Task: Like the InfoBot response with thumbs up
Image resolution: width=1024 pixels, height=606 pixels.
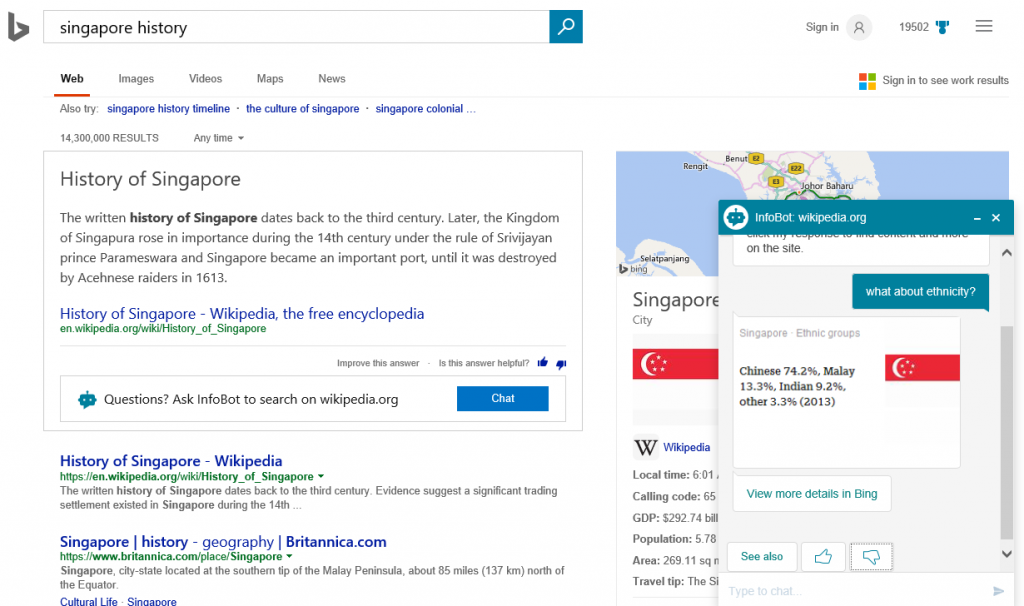Action: [x=823, y=556]
